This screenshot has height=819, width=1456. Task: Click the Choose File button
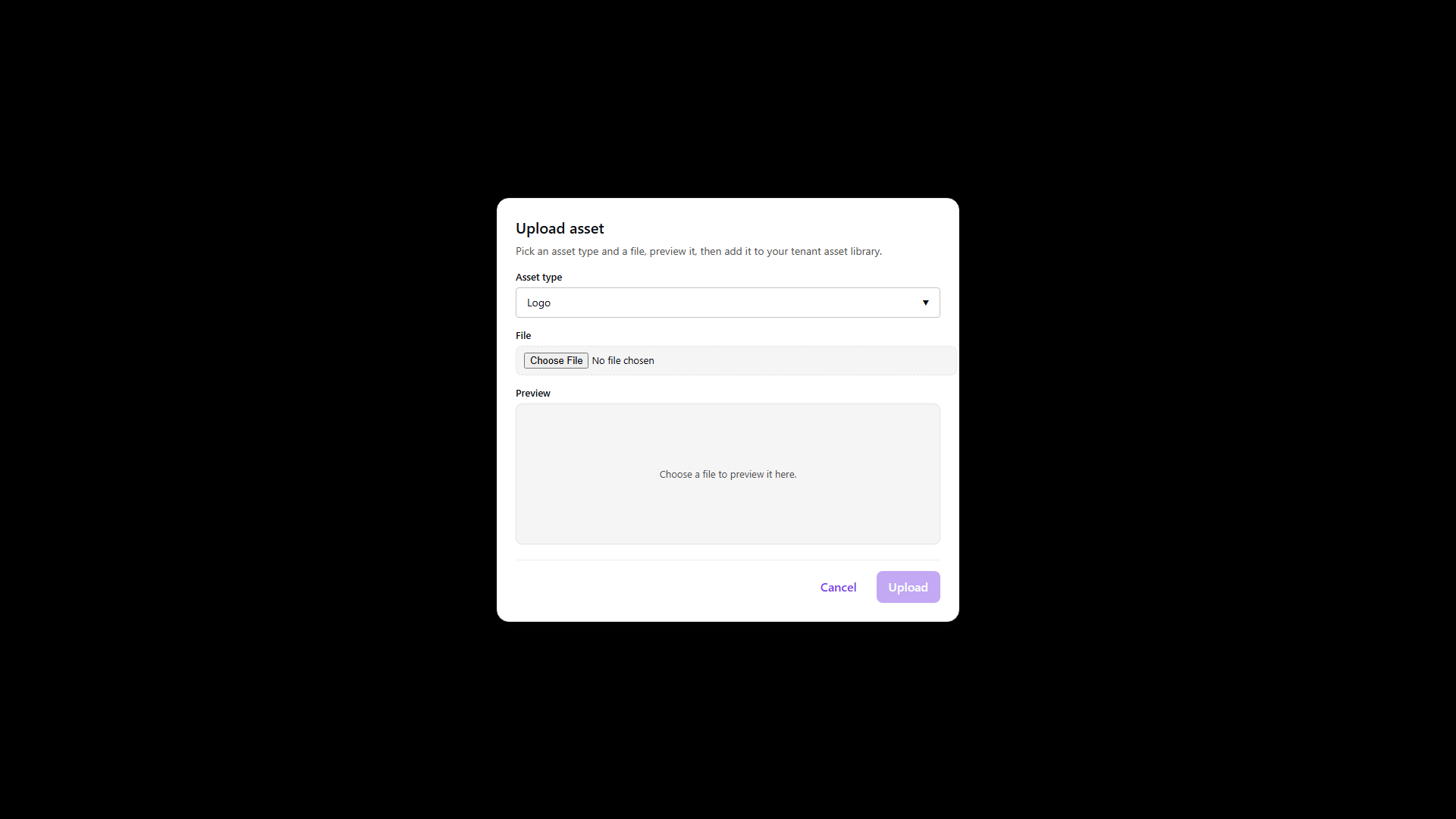(x=556, y=360)
